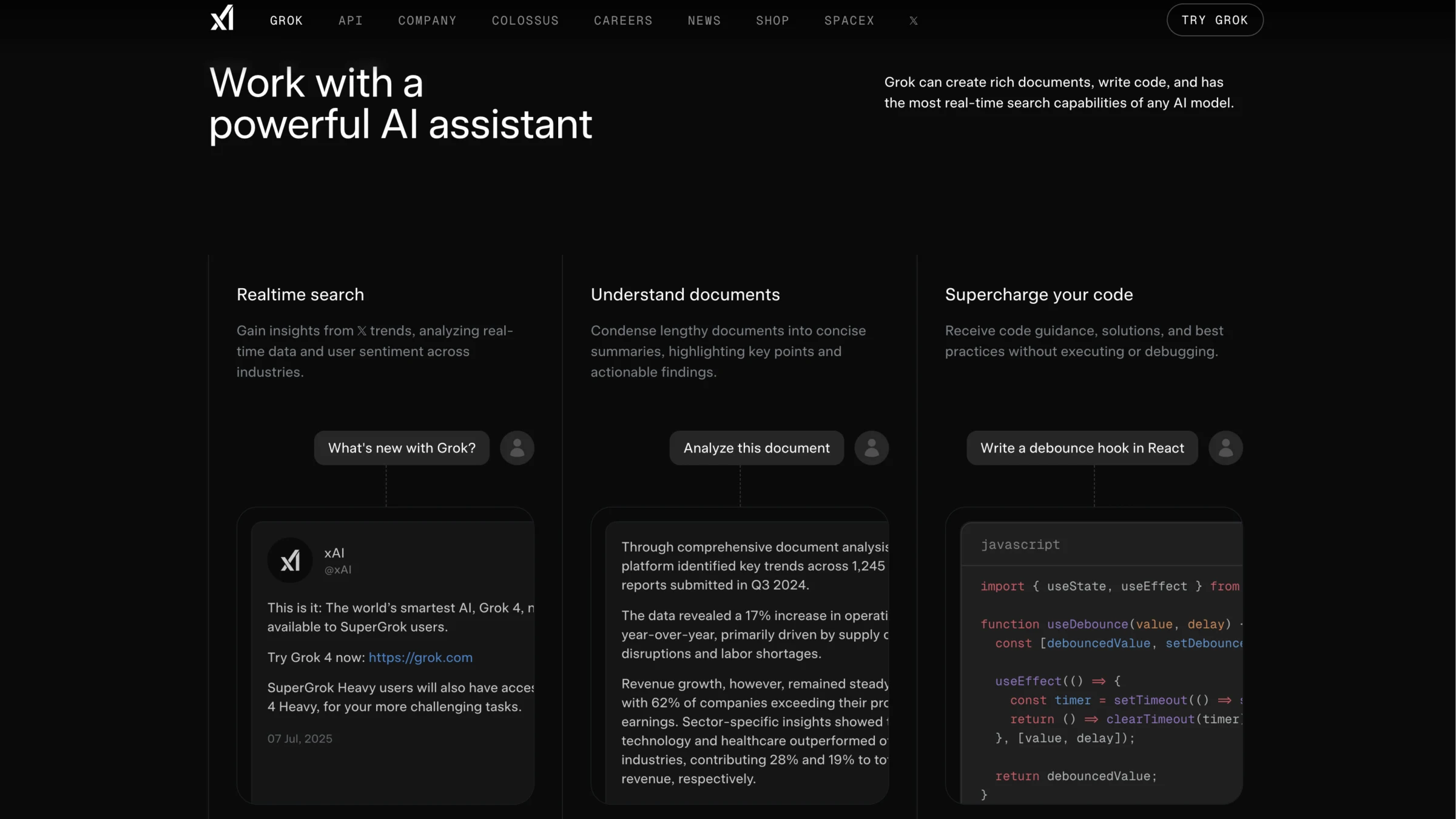Click the "Work with a powerful AI assistant" headline
1456x819 pixels.
pyautogui.click(x=400, y=104)
